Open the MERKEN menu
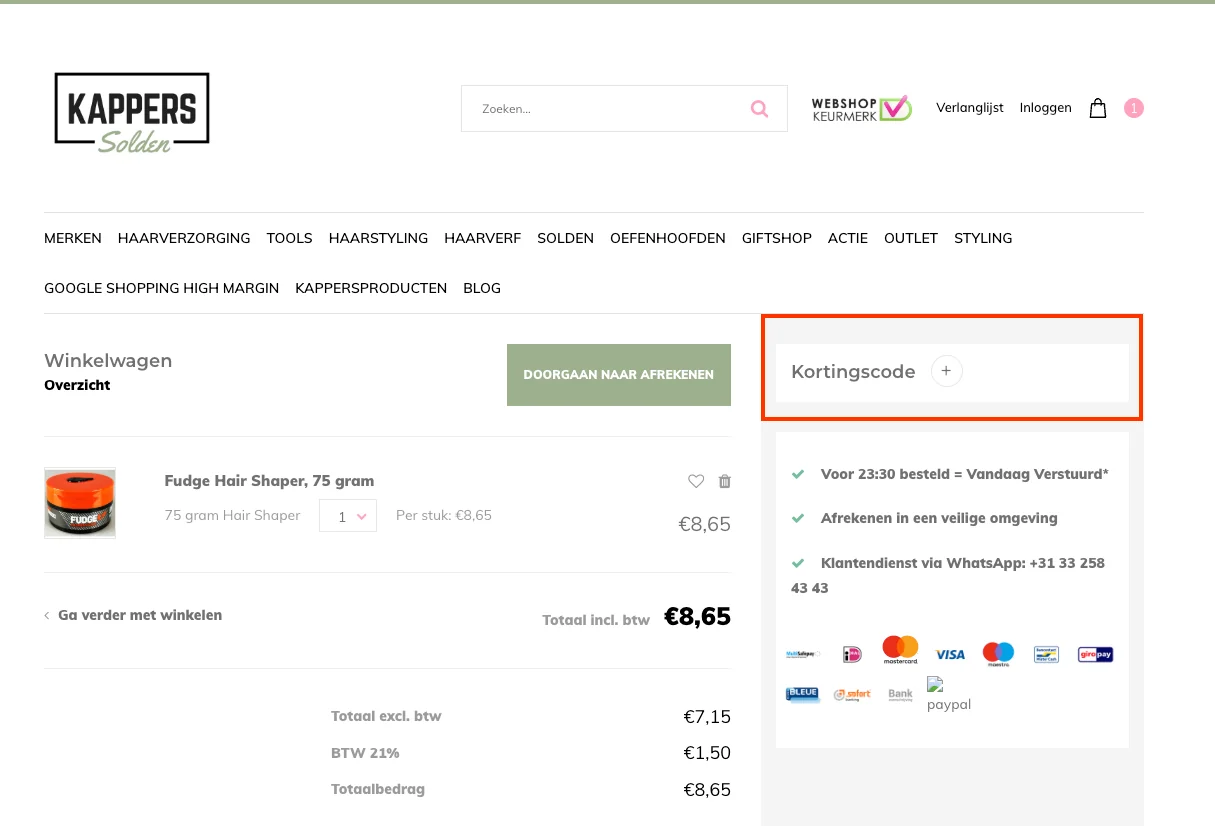This screenshot has height=826, width=1215. [73, 238]
